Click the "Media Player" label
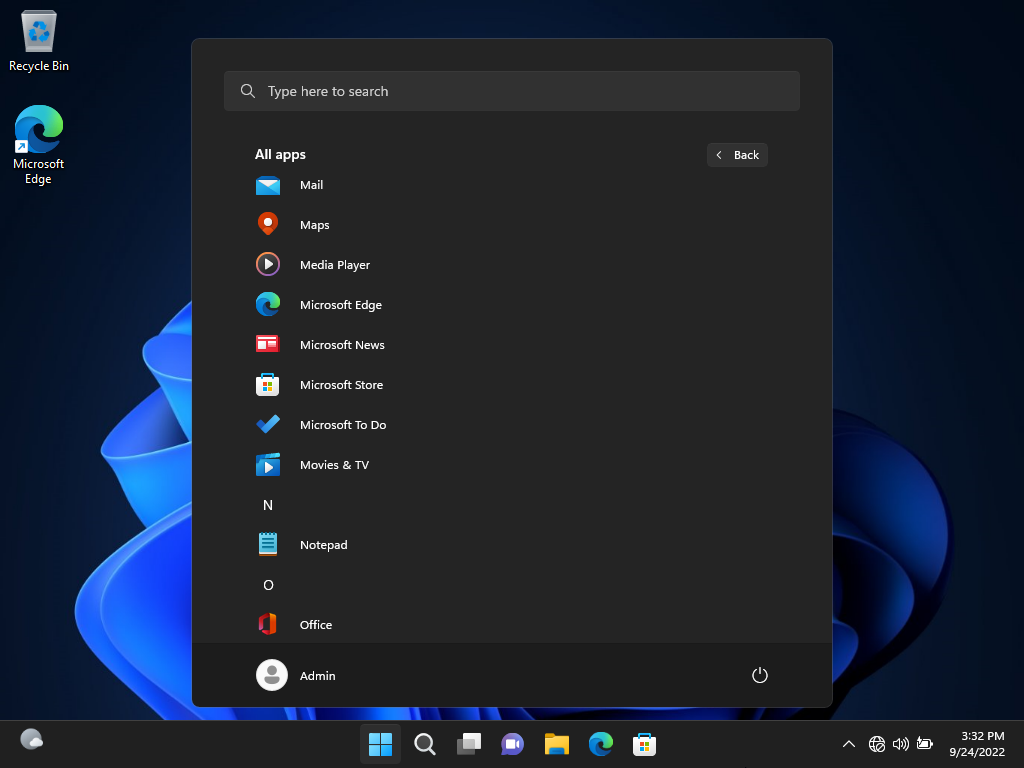 [x=335, y=264]
